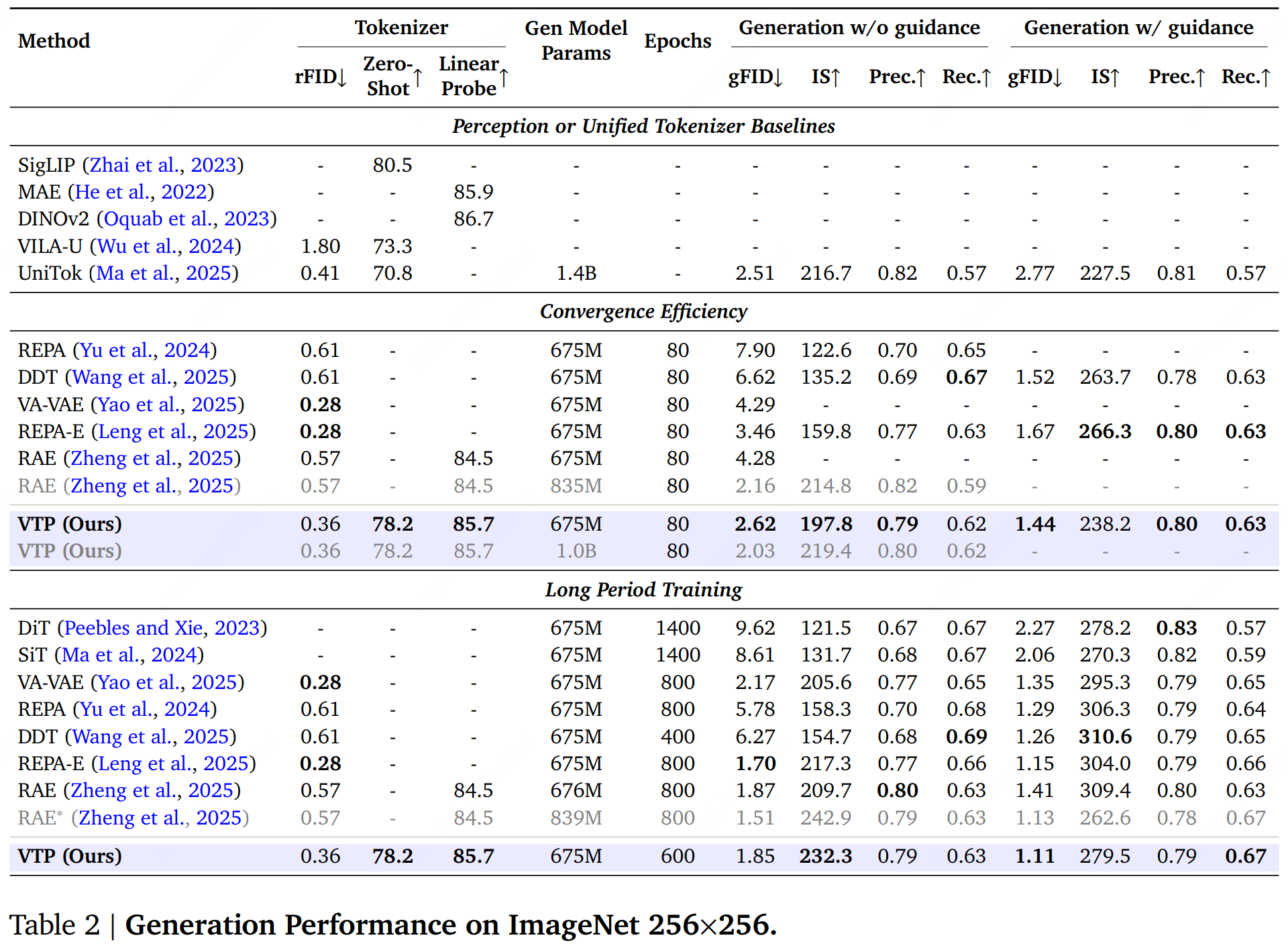Click the Wu et al., 2024 citation
This screenshot has height=952, width=1288.
point(166,246)
